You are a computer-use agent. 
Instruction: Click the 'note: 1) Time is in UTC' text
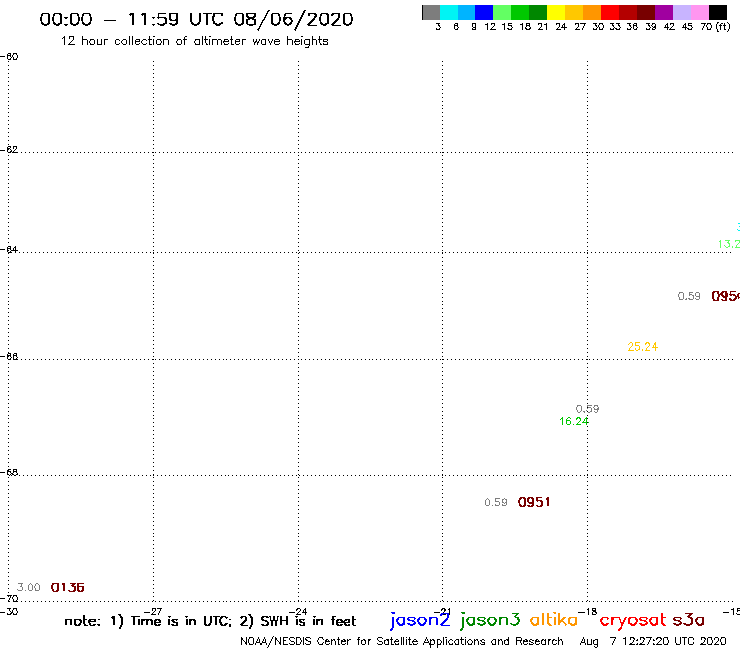pyautogui.click(x=148, y=621)
